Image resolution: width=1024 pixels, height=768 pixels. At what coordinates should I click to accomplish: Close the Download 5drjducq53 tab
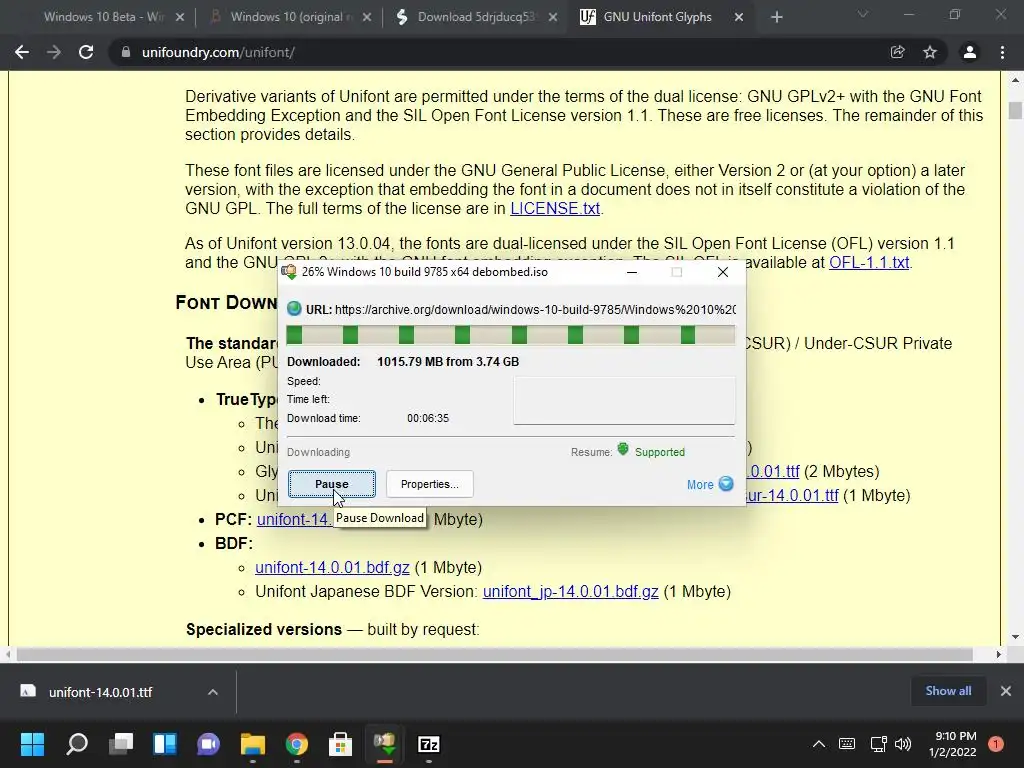pos(552,17)
